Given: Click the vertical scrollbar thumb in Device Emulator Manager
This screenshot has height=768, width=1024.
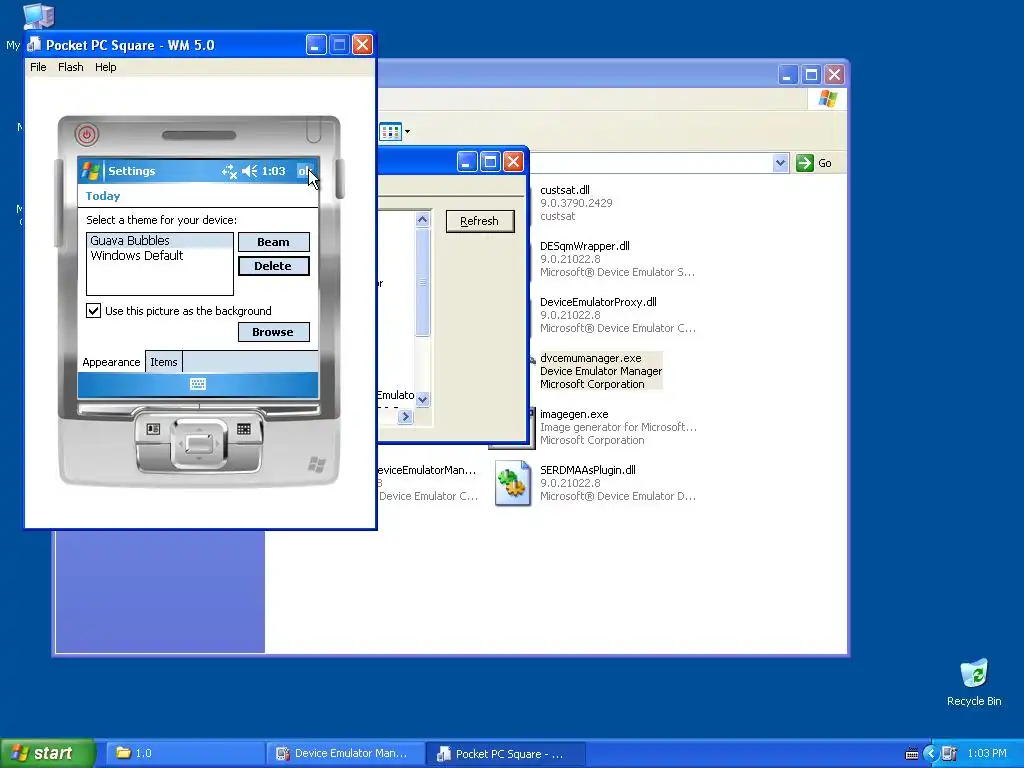Looking at the screenshot, I should point(423,282).
